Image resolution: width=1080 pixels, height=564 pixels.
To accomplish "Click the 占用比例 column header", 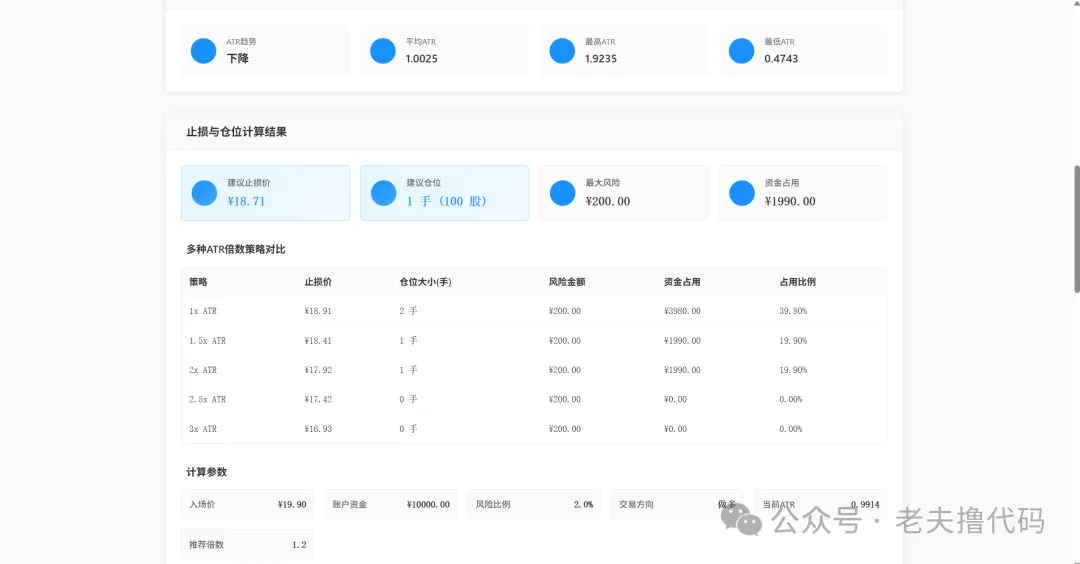I will (798, 282).
